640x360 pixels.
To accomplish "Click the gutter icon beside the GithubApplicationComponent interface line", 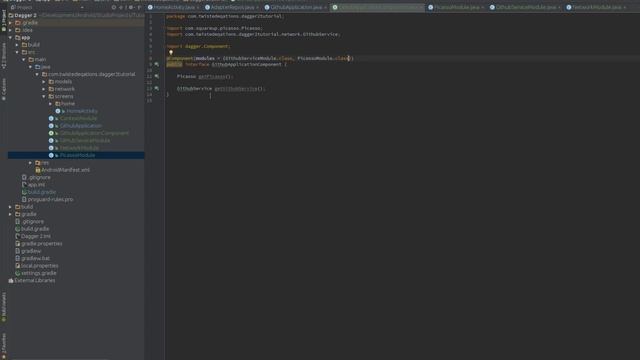I will (156, 64).
